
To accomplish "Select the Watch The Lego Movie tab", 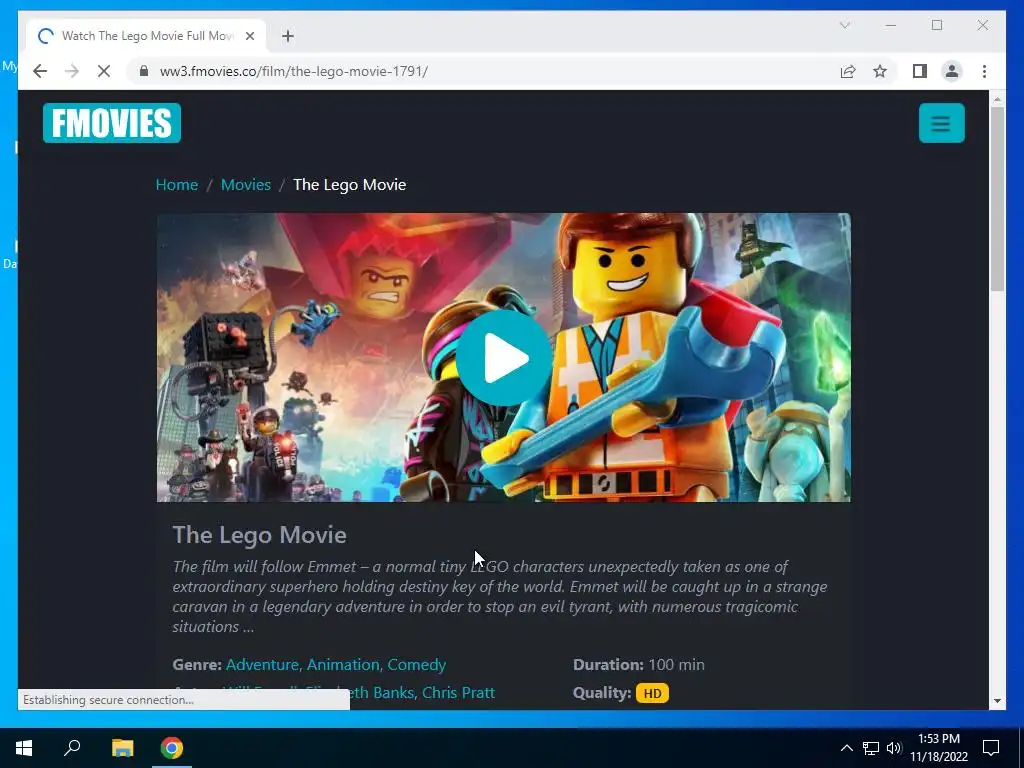I will point(146,36).
